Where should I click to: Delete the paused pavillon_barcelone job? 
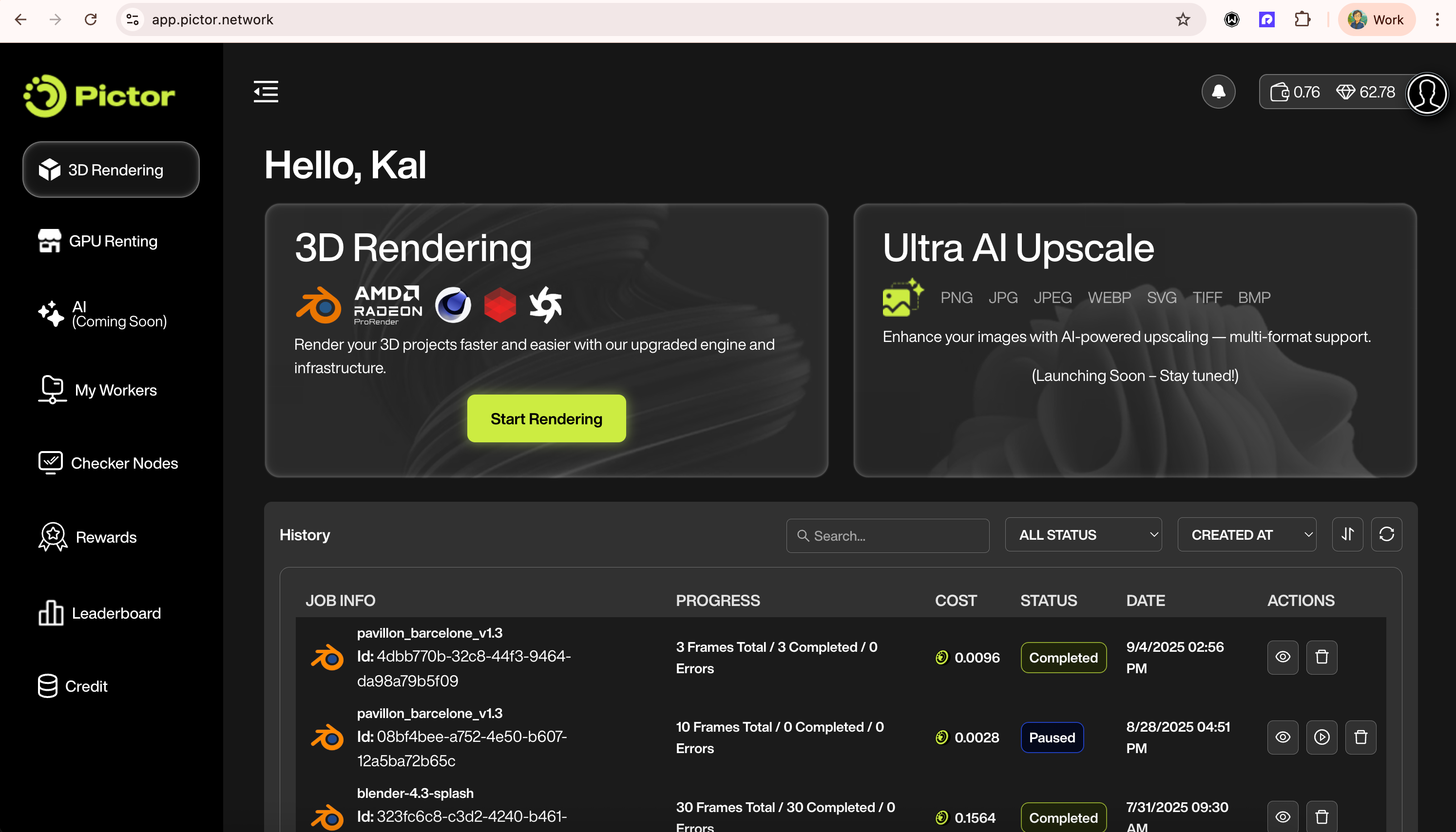pyautogui.click(x=1360, y=737)
